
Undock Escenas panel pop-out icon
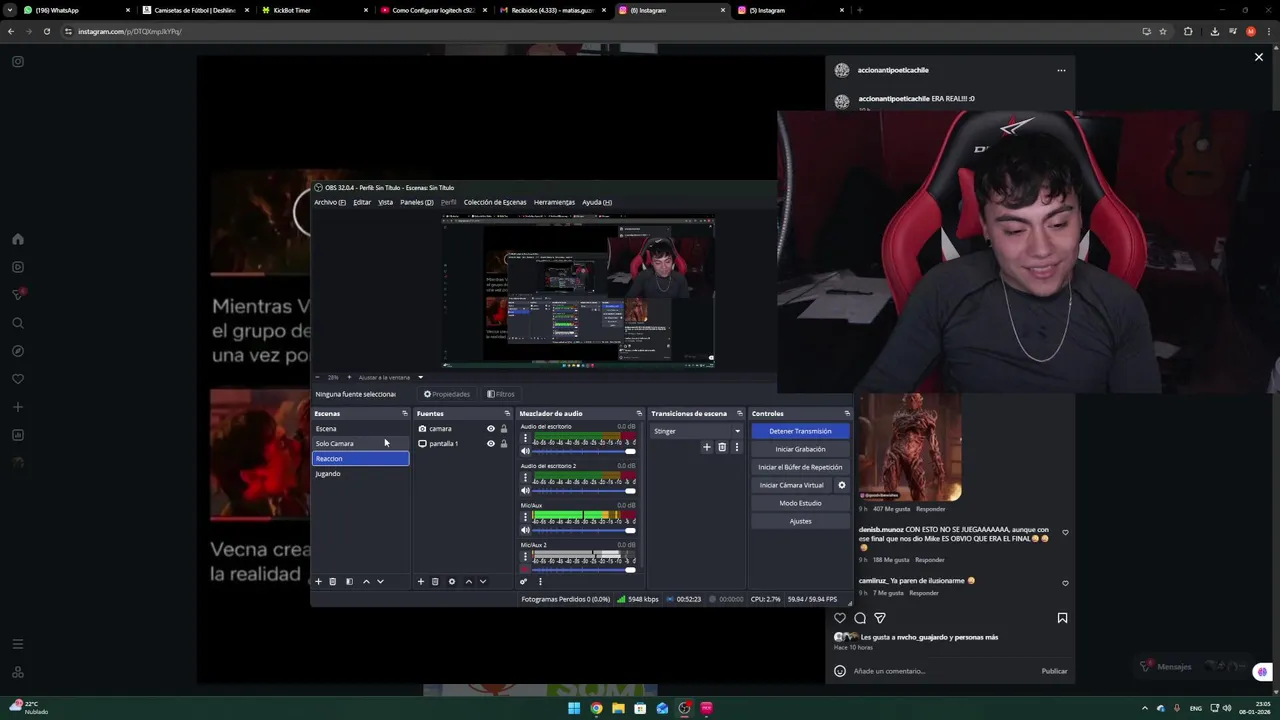[x=404, y=413]
